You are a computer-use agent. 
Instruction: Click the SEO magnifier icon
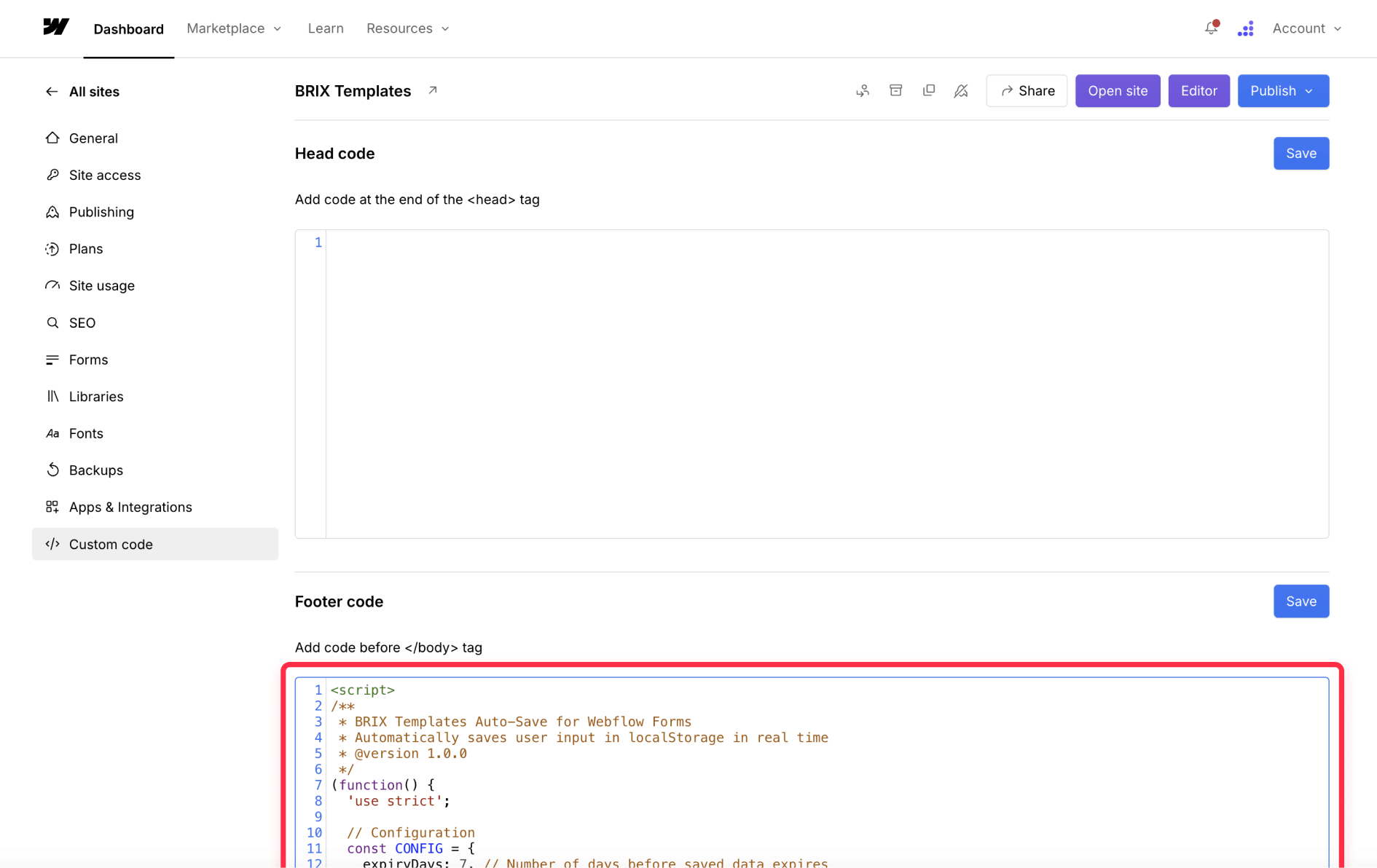coord(52,323)
